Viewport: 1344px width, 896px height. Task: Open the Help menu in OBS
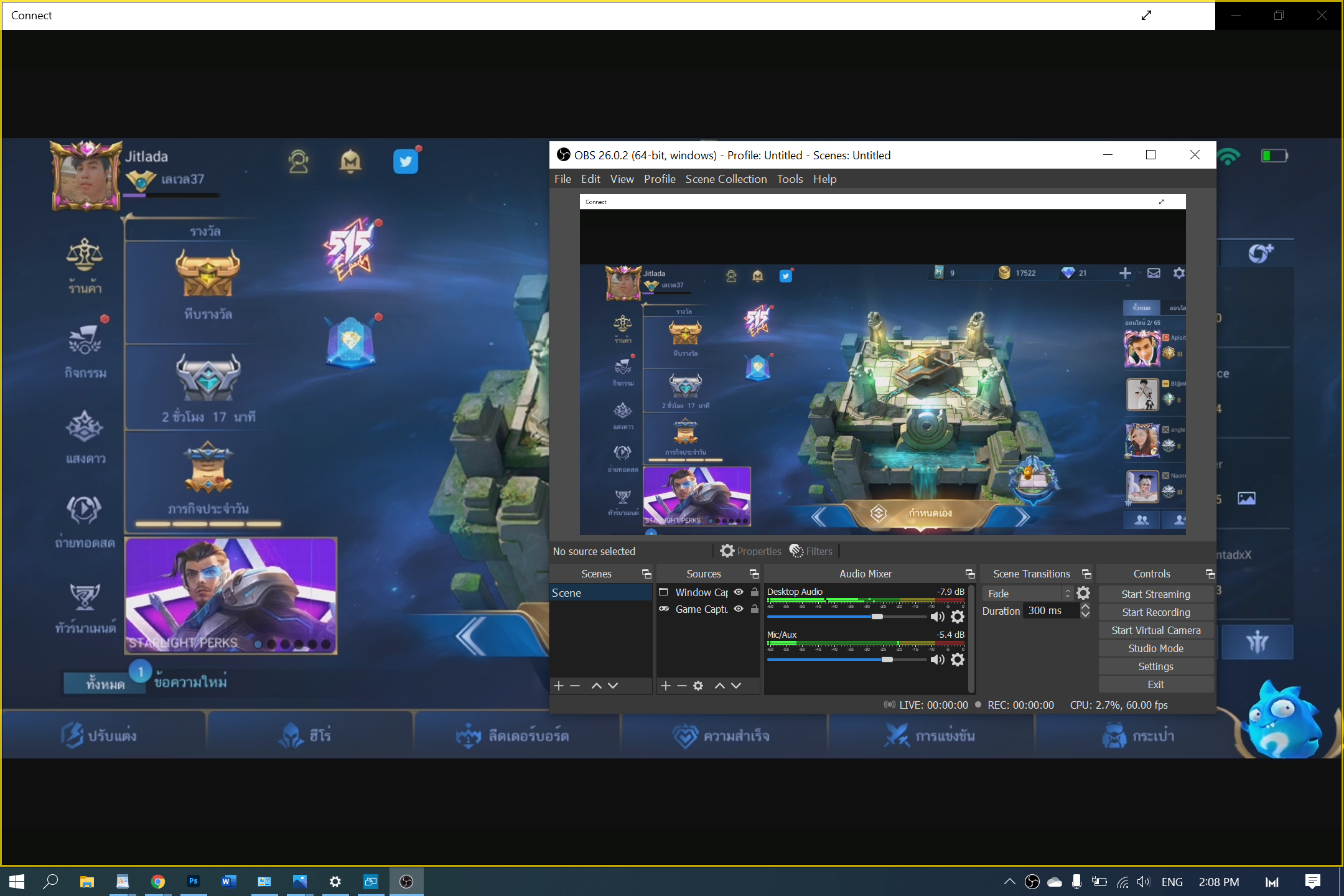(824, 179)
